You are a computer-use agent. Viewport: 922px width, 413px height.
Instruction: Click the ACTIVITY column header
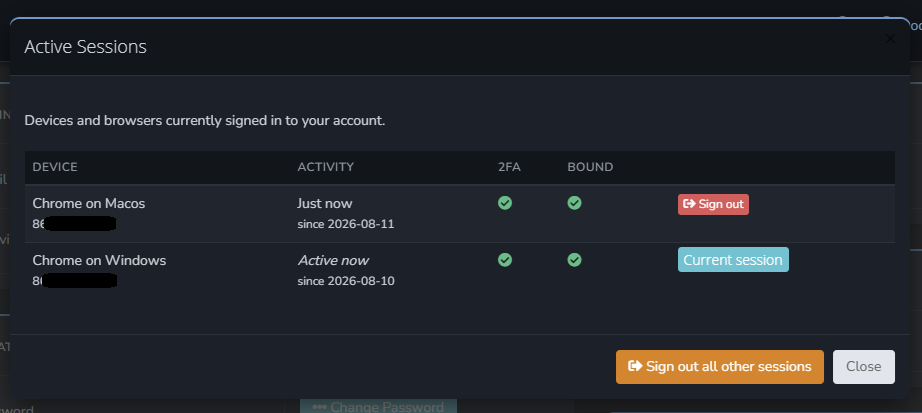[x=326, y=167]
